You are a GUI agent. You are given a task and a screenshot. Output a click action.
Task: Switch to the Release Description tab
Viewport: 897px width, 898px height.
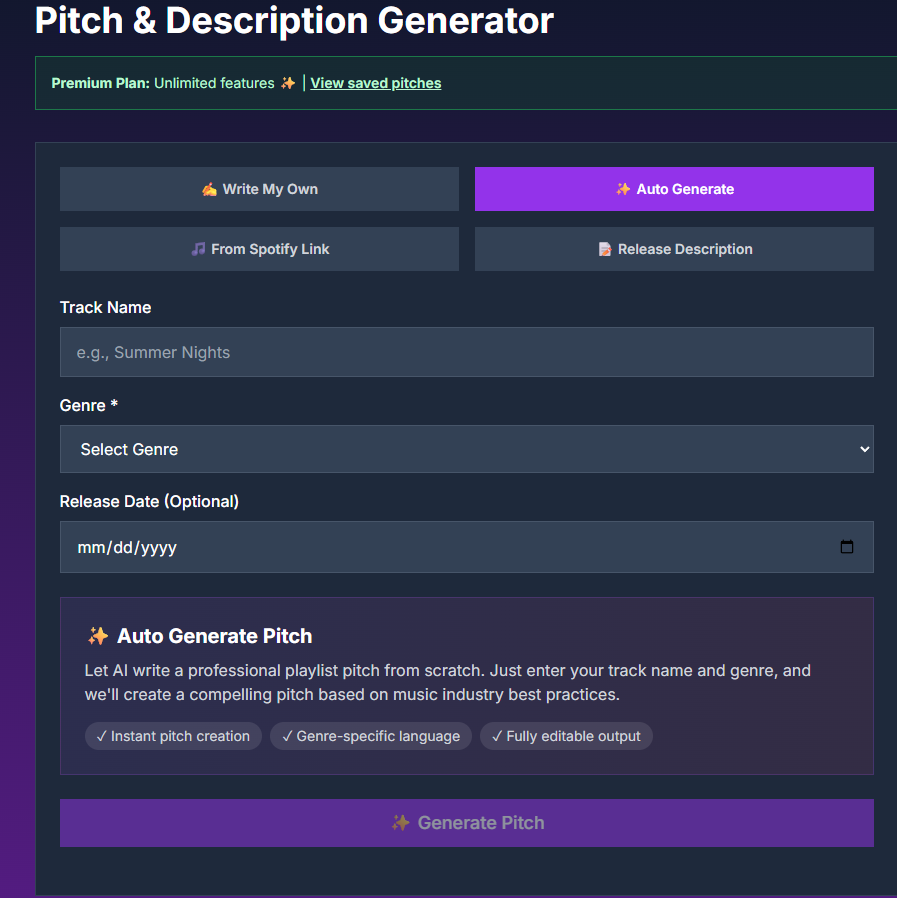tap(673, 248)
